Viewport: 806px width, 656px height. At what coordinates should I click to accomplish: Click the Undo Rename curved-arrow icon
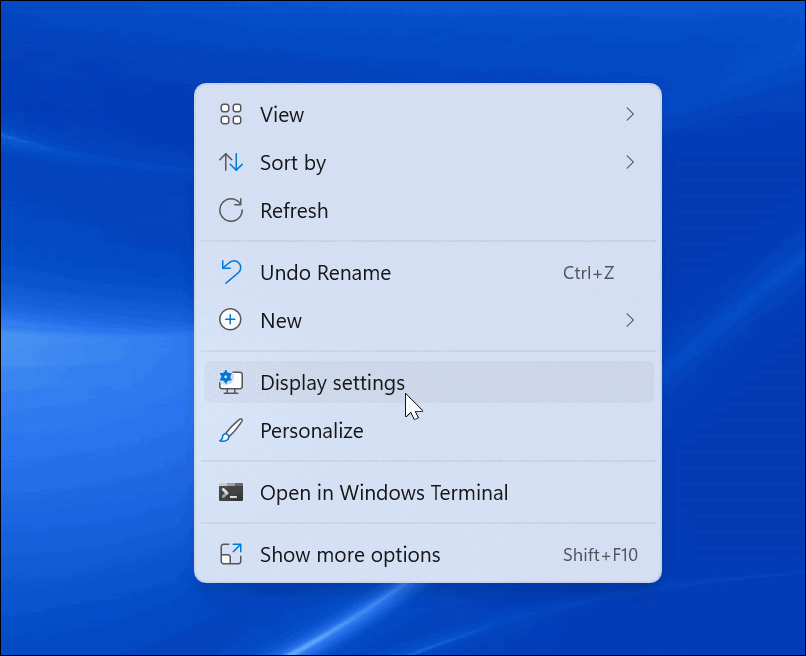pyautogui.click(x=231, y=272)
